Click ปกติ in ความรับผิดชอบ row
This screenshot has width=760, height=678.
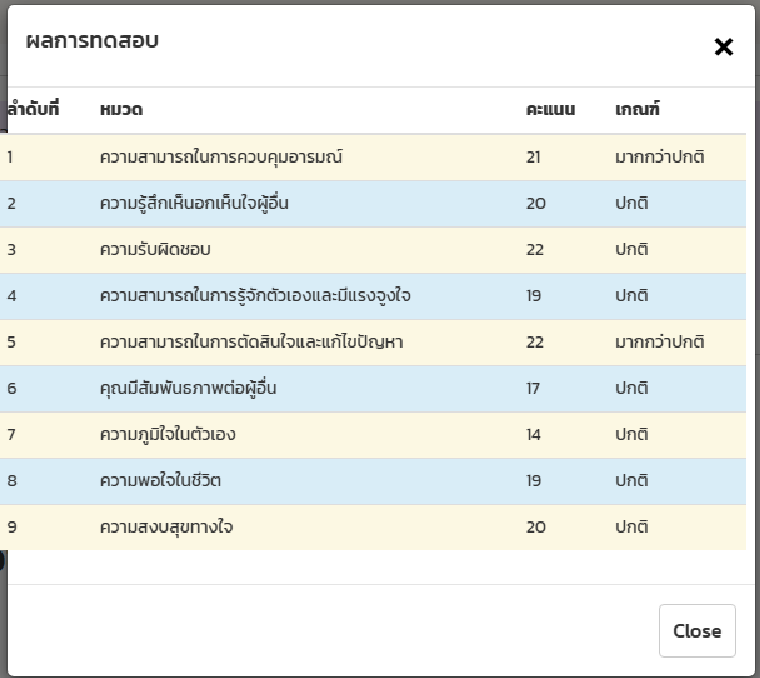pos(632,250)
